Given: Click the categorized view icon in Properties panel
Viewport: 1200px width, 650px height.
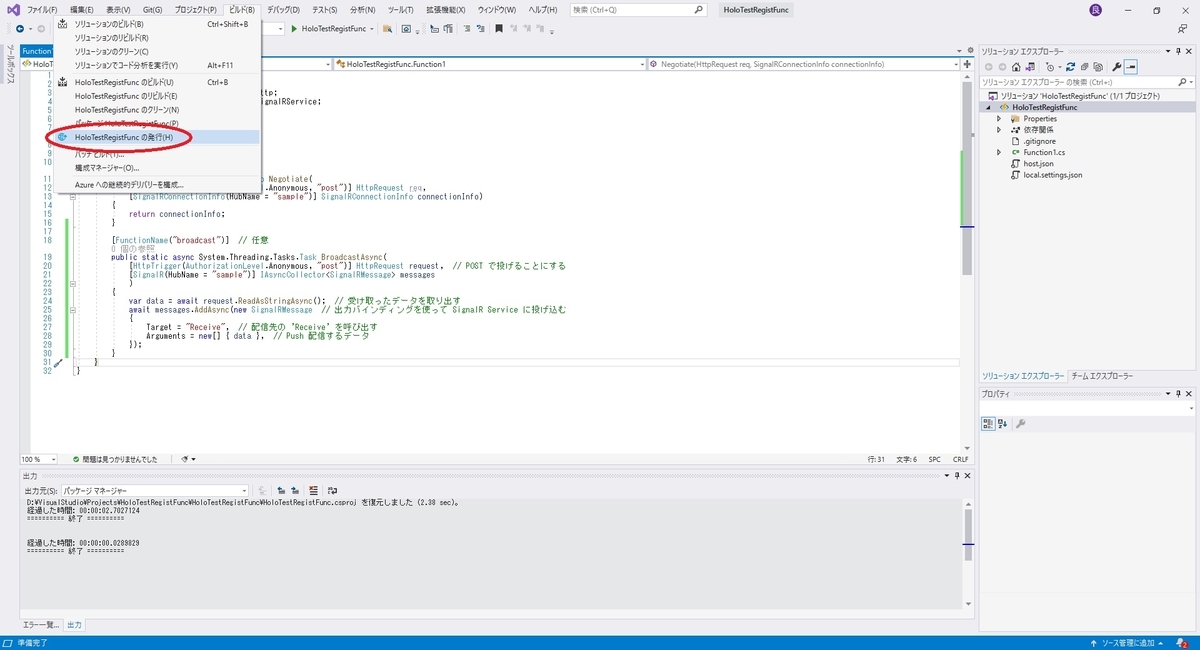Looking at the screenshot, I should (988, 424).
